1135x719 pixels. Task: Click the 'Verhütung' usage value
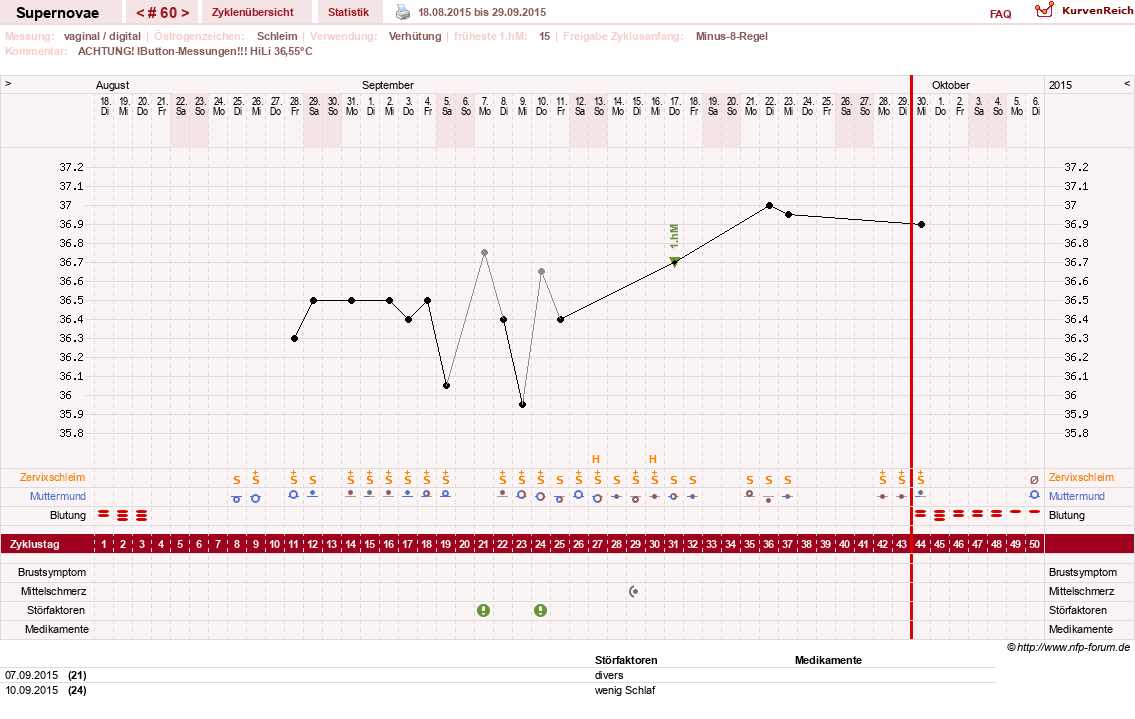(x=415, y=36)
